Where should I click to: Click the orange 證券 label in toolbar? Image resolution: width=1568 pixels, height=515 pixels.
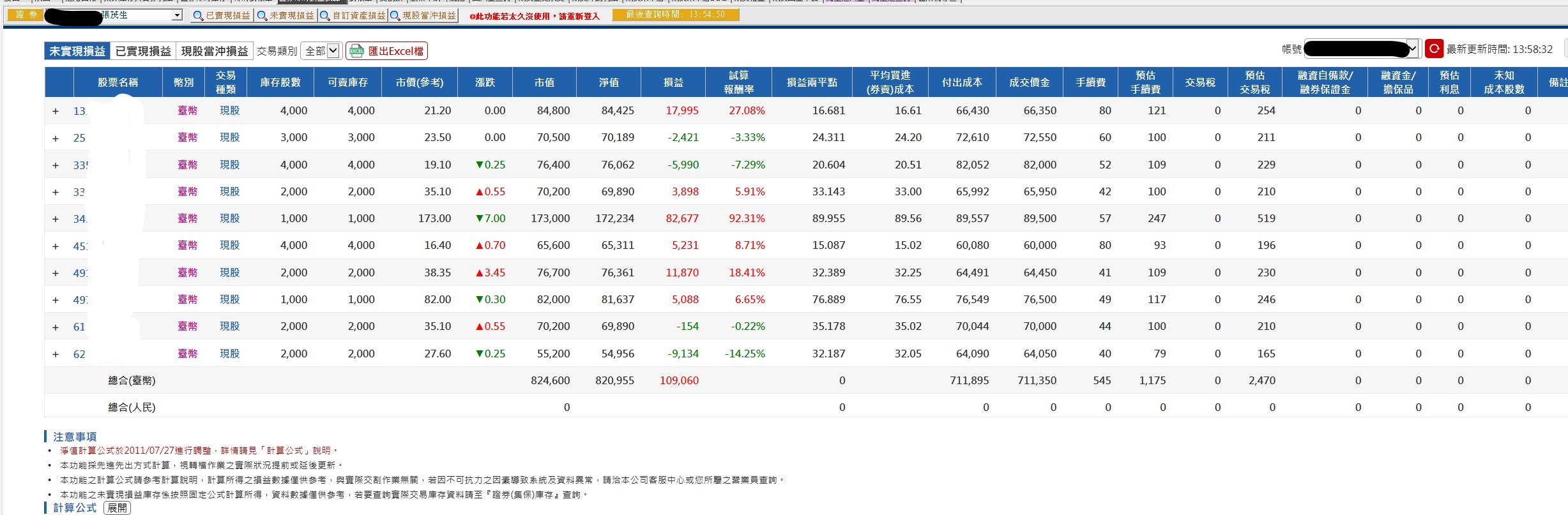(x=25, y=15)
